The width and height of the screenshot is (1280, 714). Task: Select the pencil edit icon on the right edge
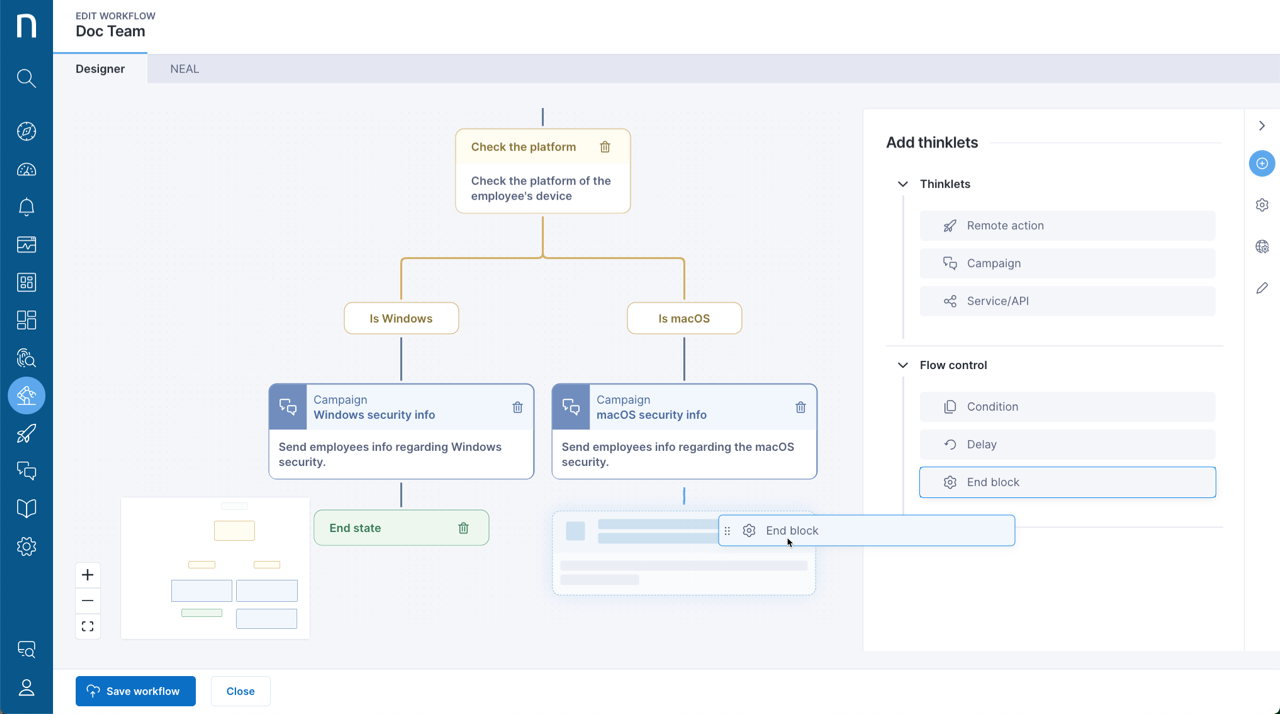pos(1261,288)
